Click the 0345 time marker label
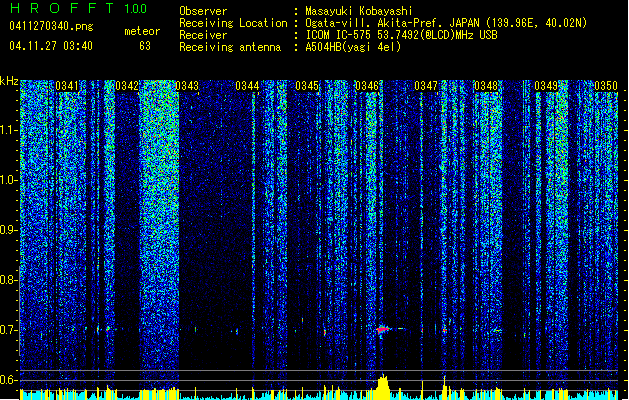This screenshot has width=629, height=400. tap(307, 86)
